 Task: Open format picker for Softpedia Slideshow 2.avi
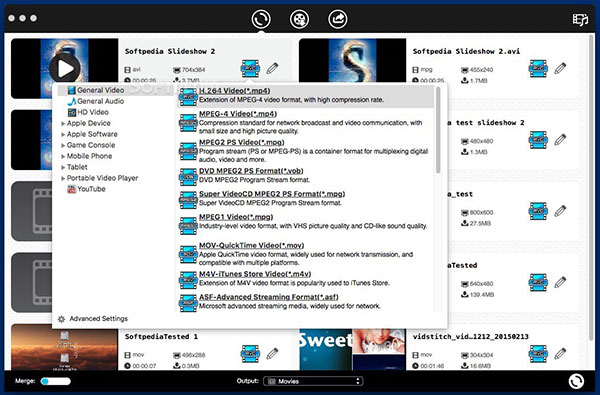(x=538, y=69)
